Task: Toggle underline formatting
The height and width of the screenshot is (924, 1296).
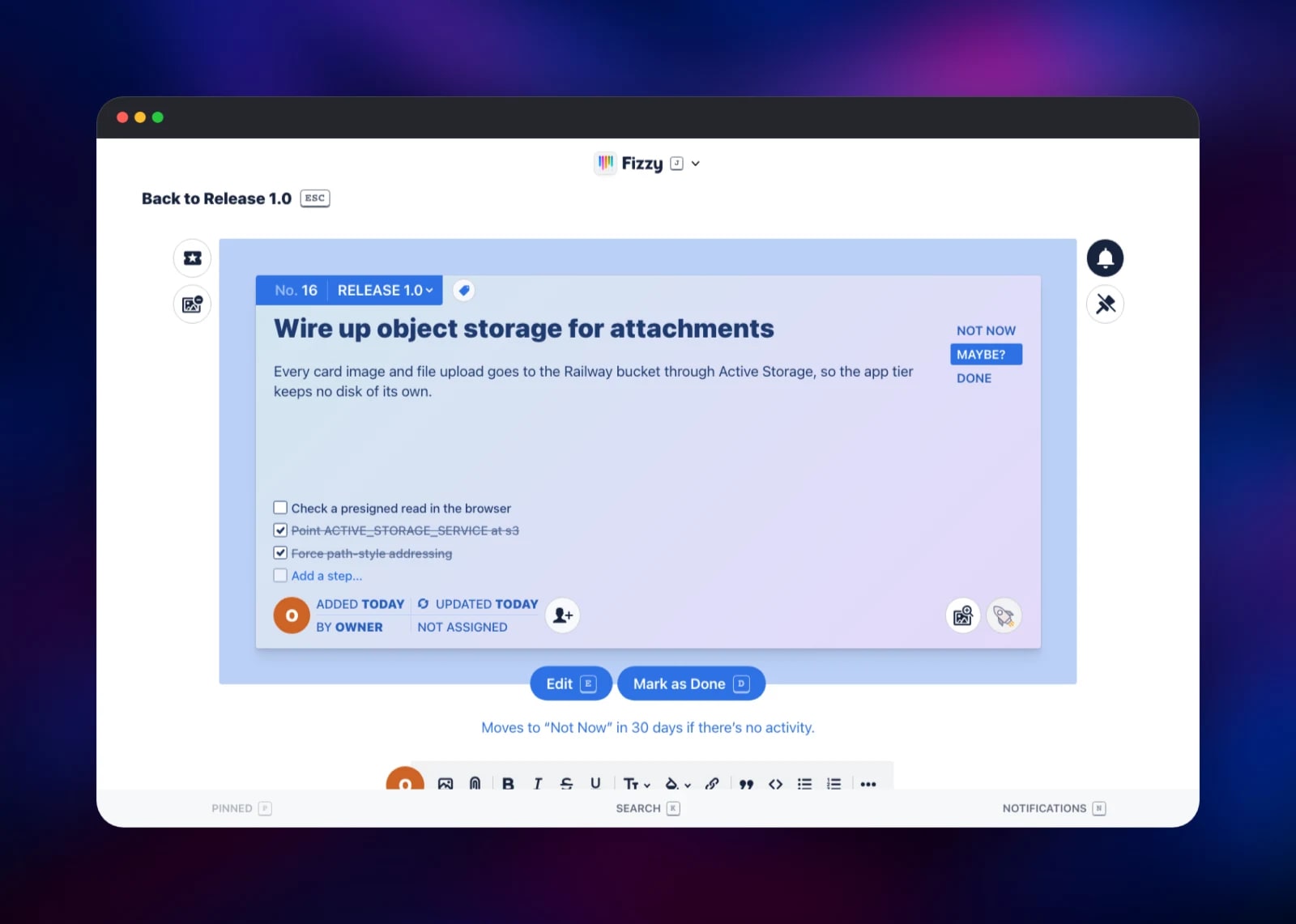Action: (x=595, y=784)
